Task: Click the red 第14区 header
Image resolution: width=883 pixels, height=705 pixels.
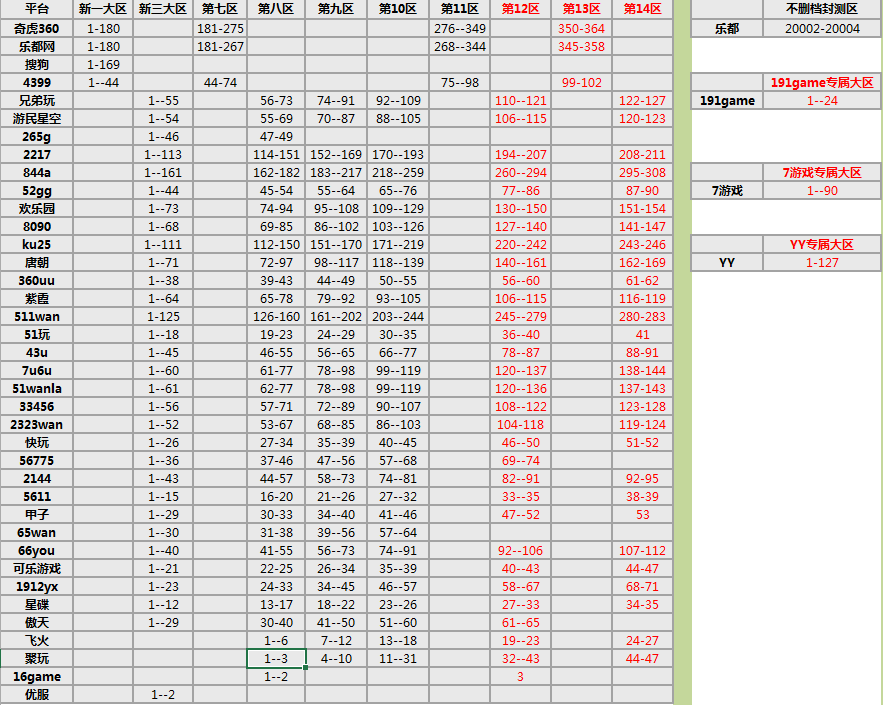Action: coord(642,9)
